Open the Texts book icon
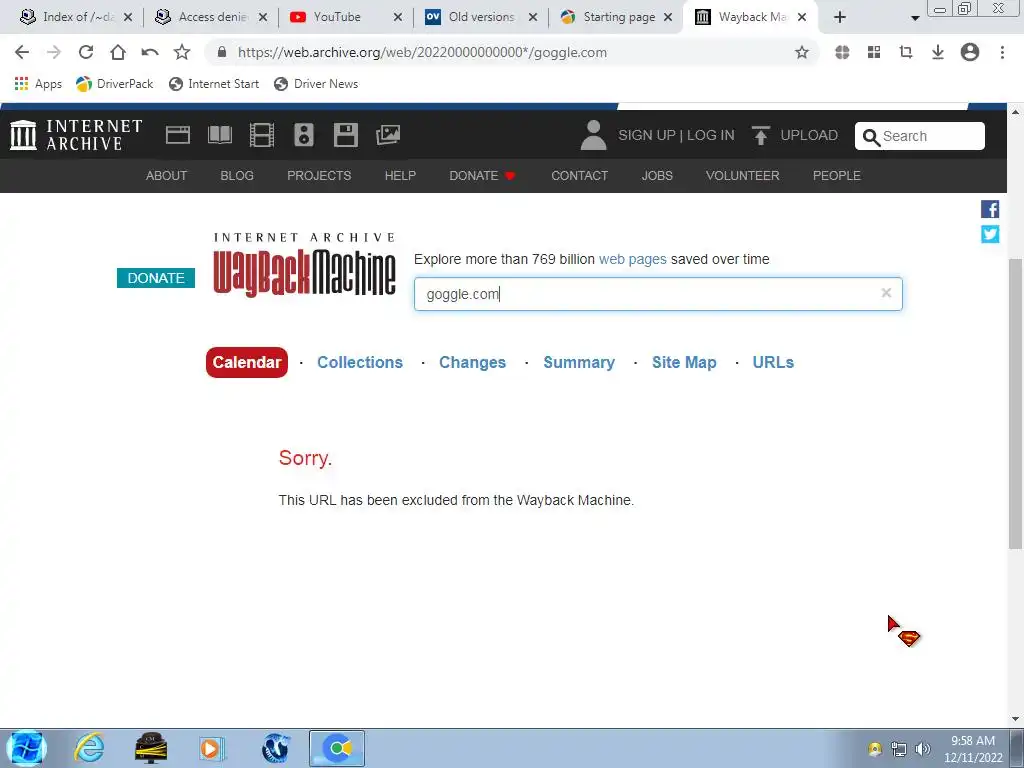The width and height of the screenshot is (1024, 768). click(x=219, y=135)
